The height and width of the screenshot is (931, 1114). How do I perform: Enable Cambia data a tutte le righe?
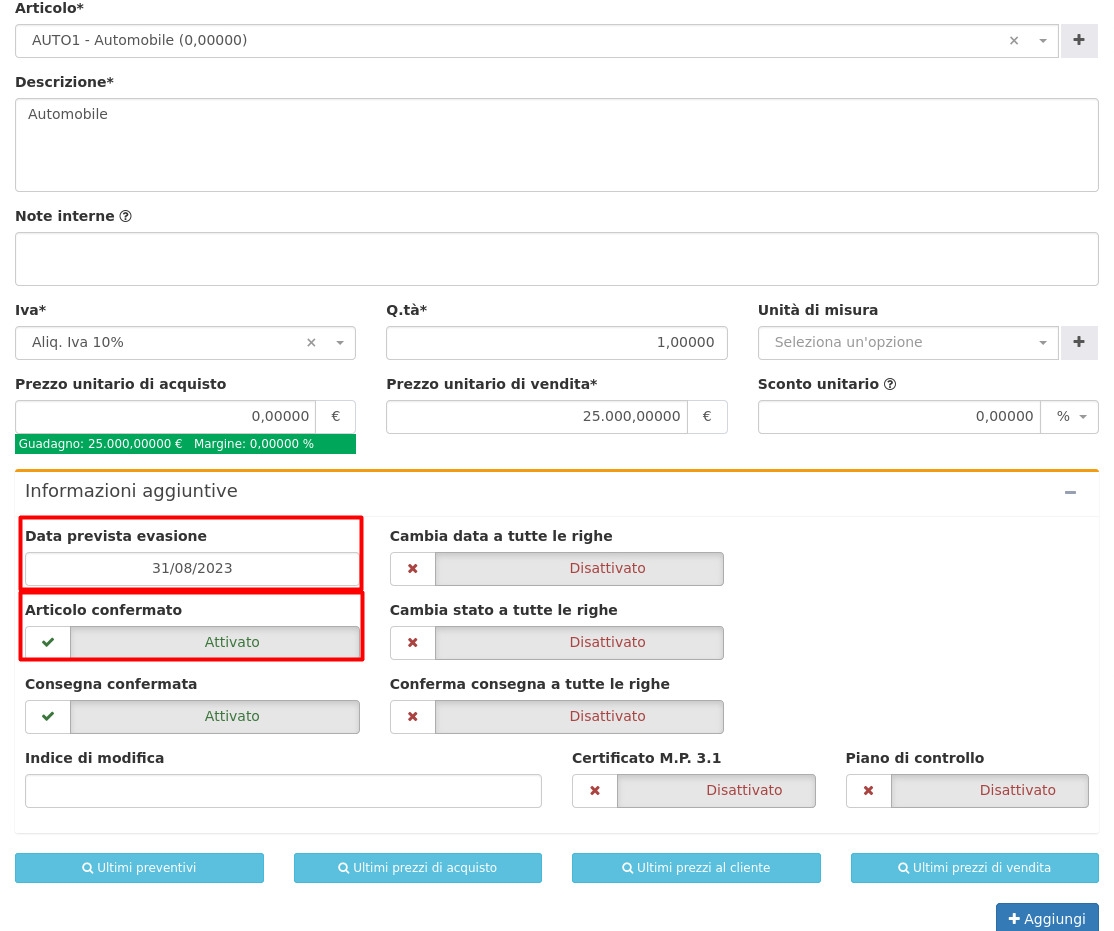[x=556, y=568]
